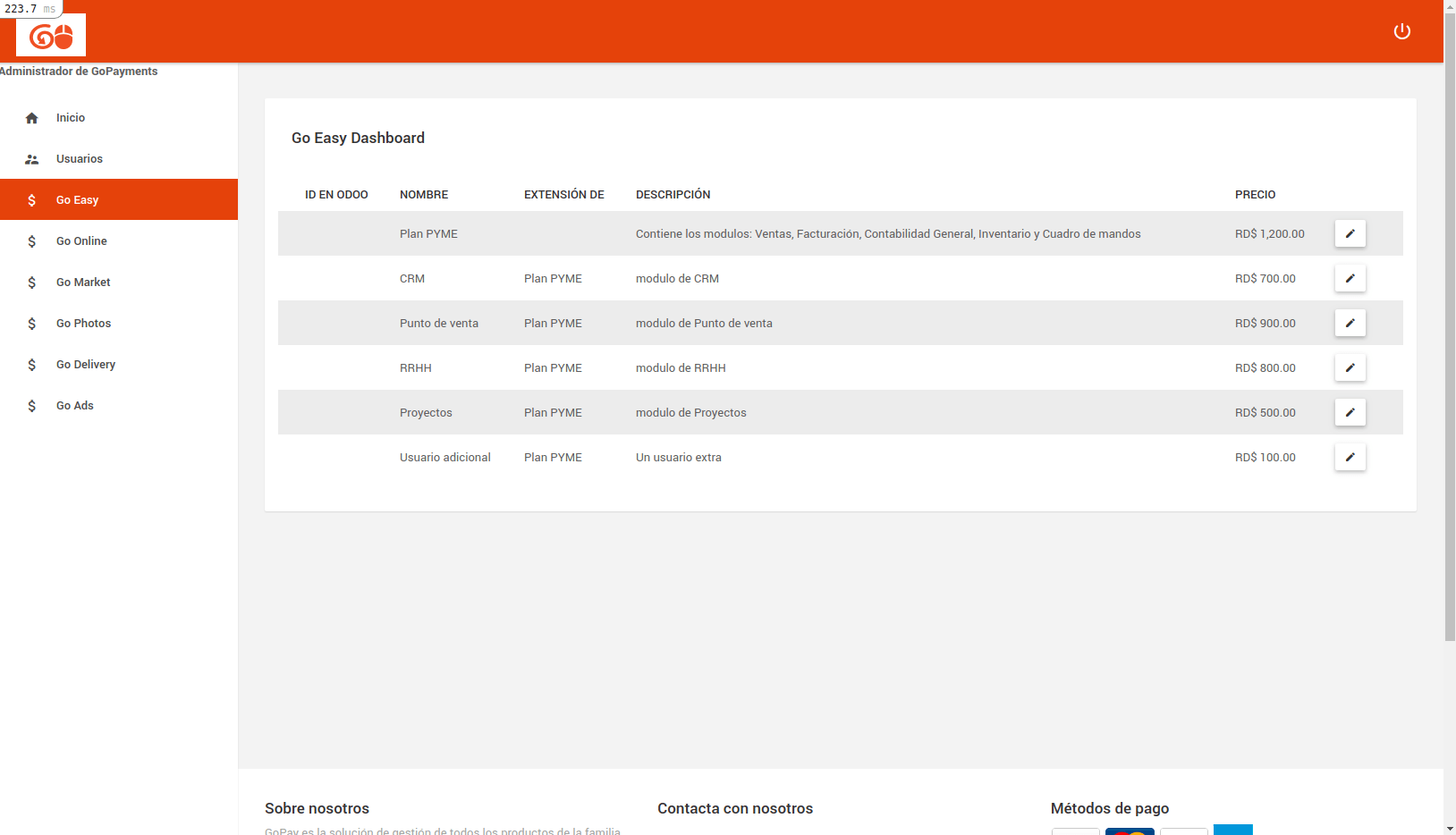1456x835 pixels.
Task: Click the price RD$ 800.00
Action: pos(1266,368)
